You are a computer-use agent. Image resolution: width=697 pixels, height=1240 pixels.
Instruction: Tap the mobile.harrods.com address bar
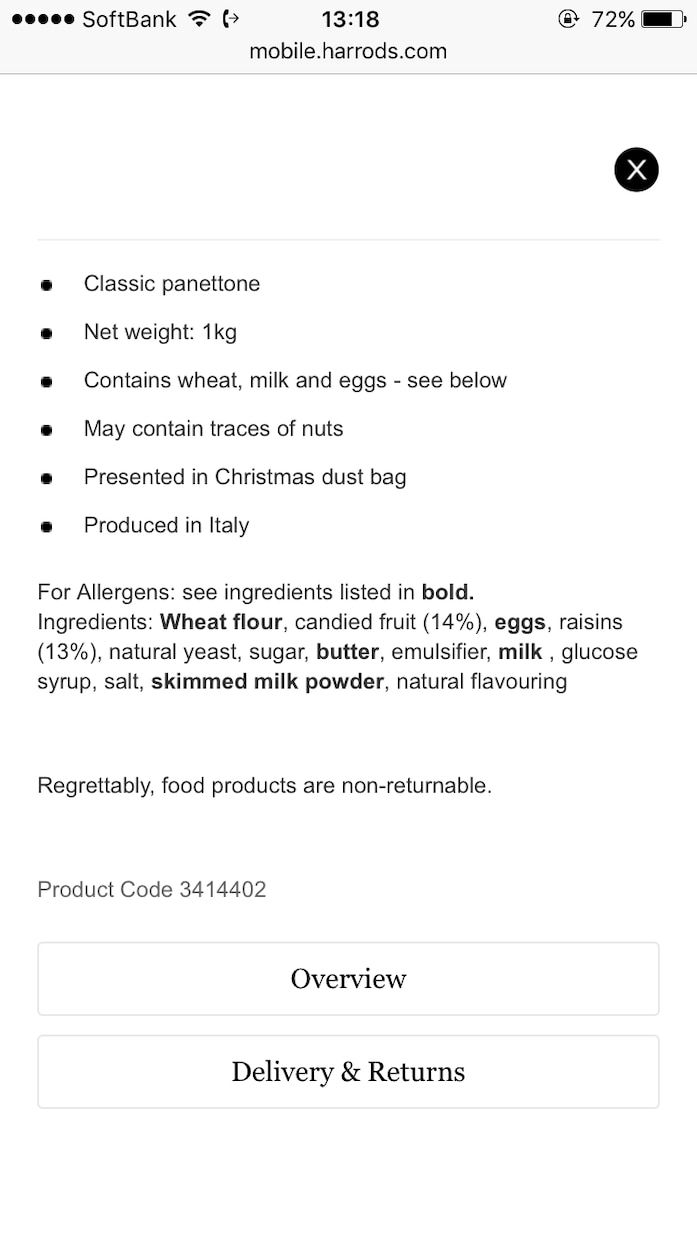coord(348,51)
